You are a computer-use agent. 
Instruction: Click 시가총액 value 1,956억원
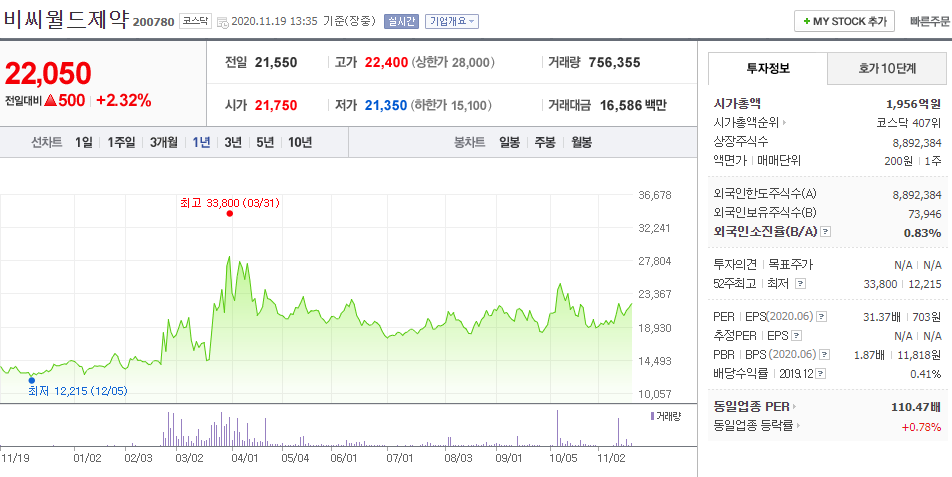[x=914, y=104]
